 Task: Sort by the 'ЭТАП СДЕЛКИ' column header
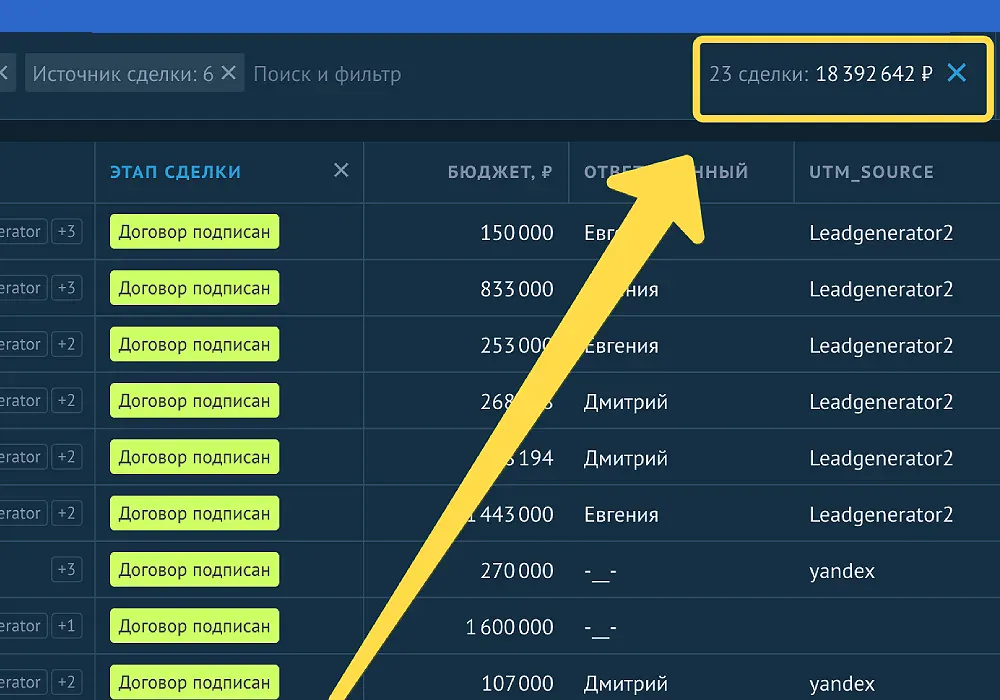175,172
